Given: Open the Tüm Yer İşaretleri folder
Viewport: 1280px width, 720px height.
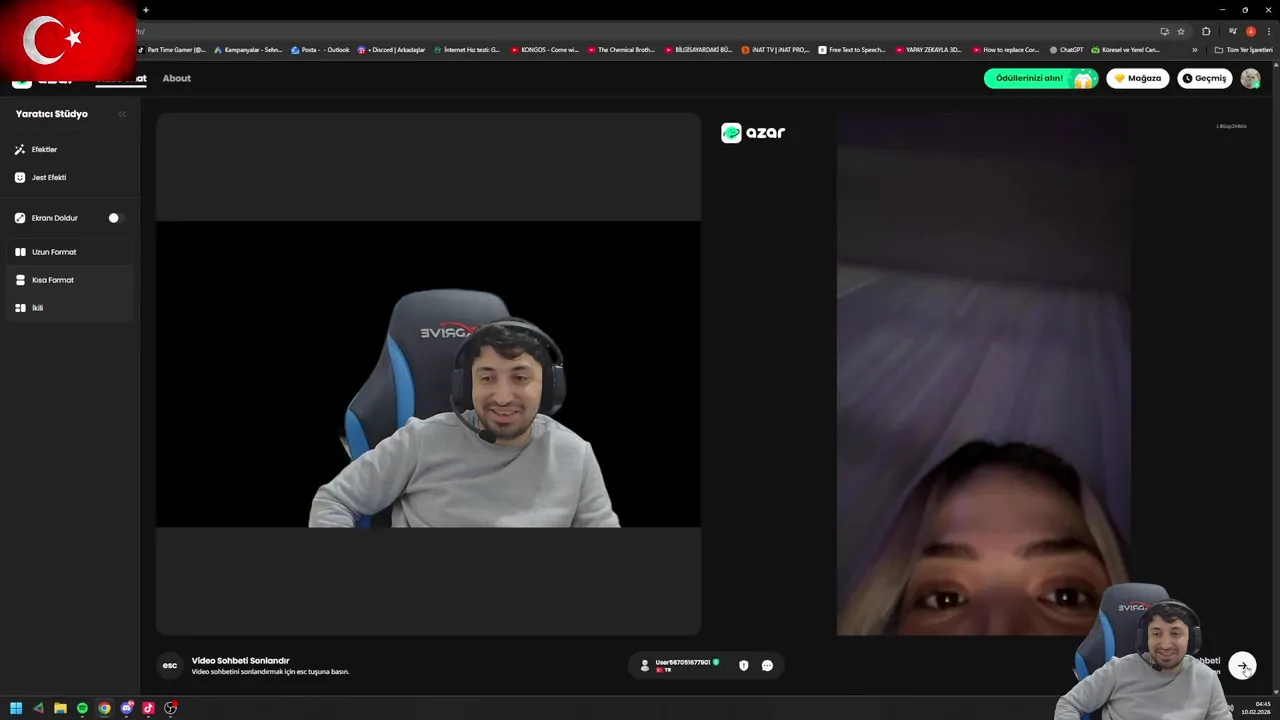Looking at the screenshot, I should coord(1243,50).
